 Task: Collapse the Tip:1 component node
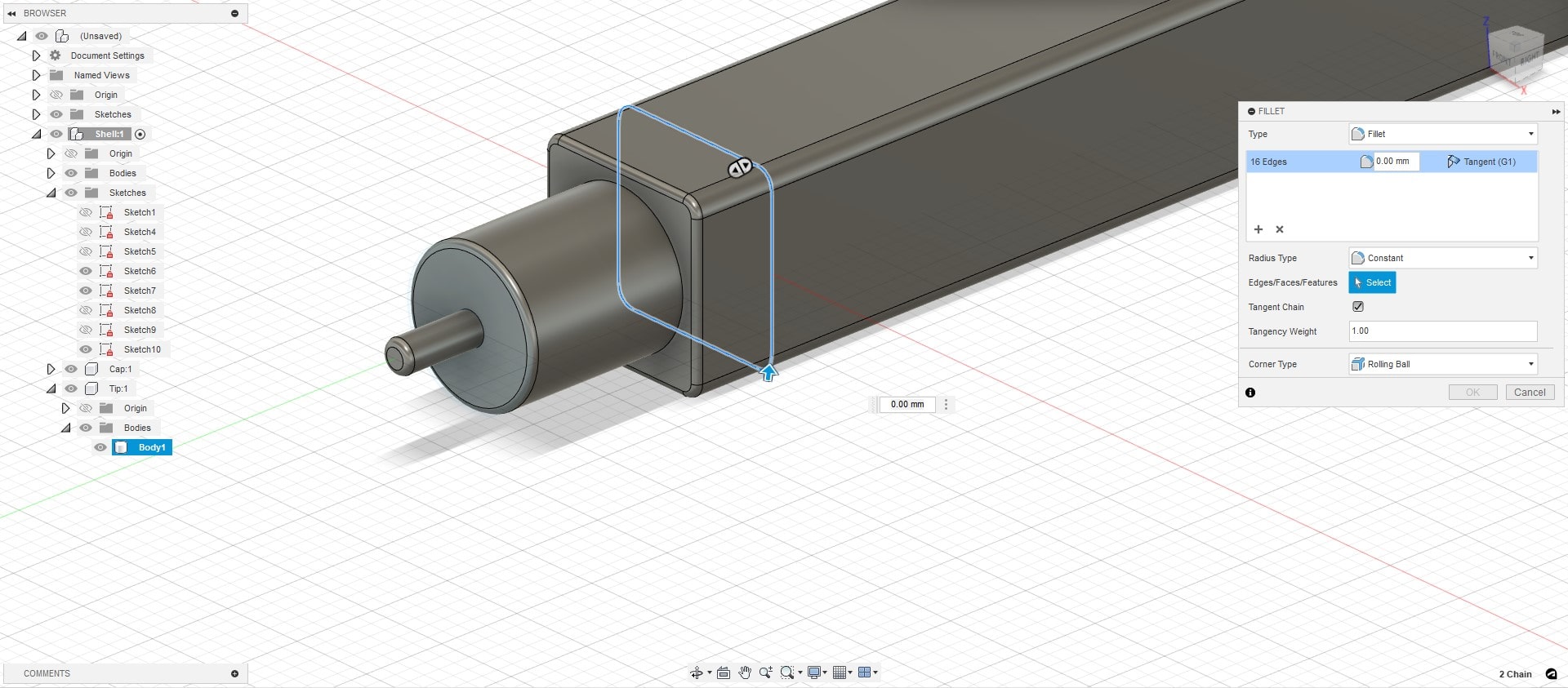pos(51,388)
